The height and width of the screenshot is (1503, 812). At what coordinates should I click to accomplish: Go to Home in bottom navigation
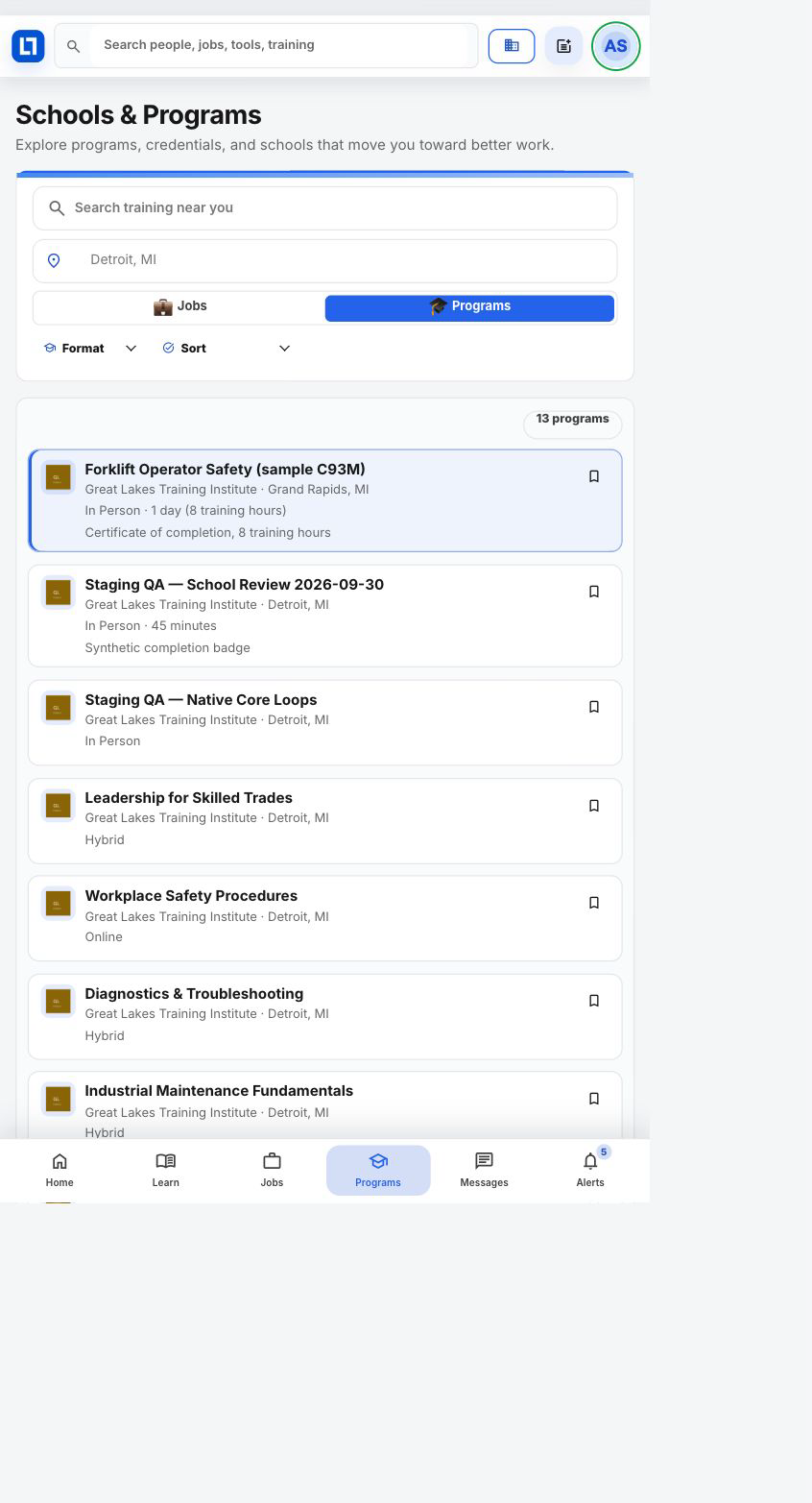[60, 1170]
